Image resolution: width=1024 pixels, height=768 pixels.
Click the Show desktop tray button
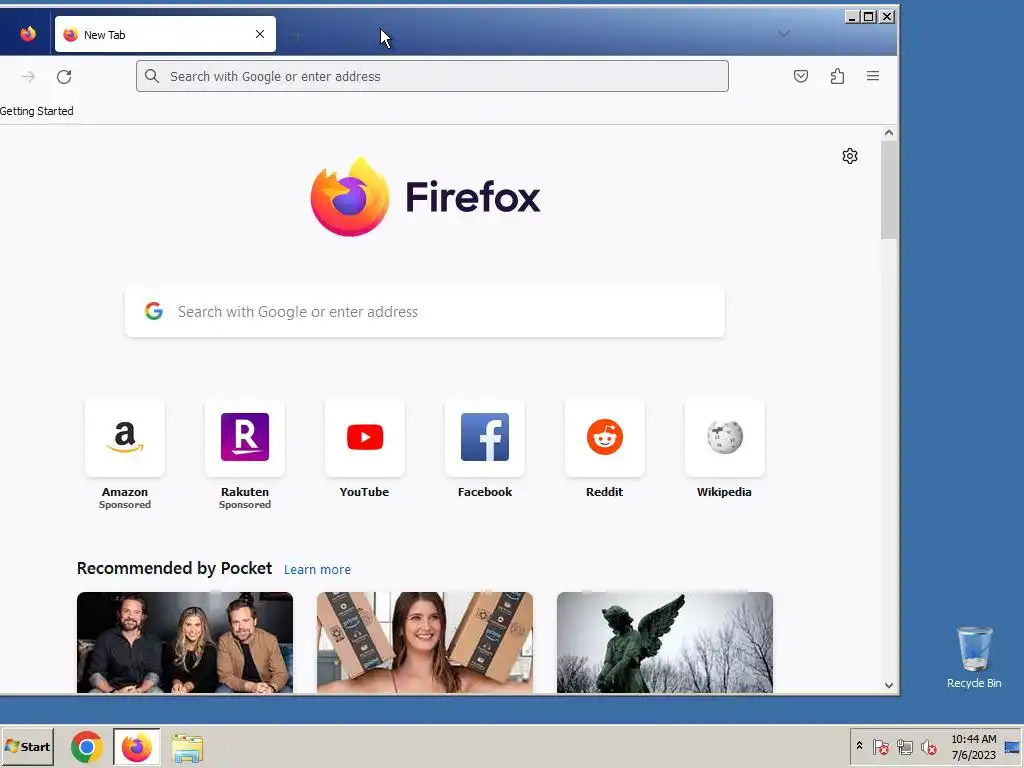pos(1012,747)
